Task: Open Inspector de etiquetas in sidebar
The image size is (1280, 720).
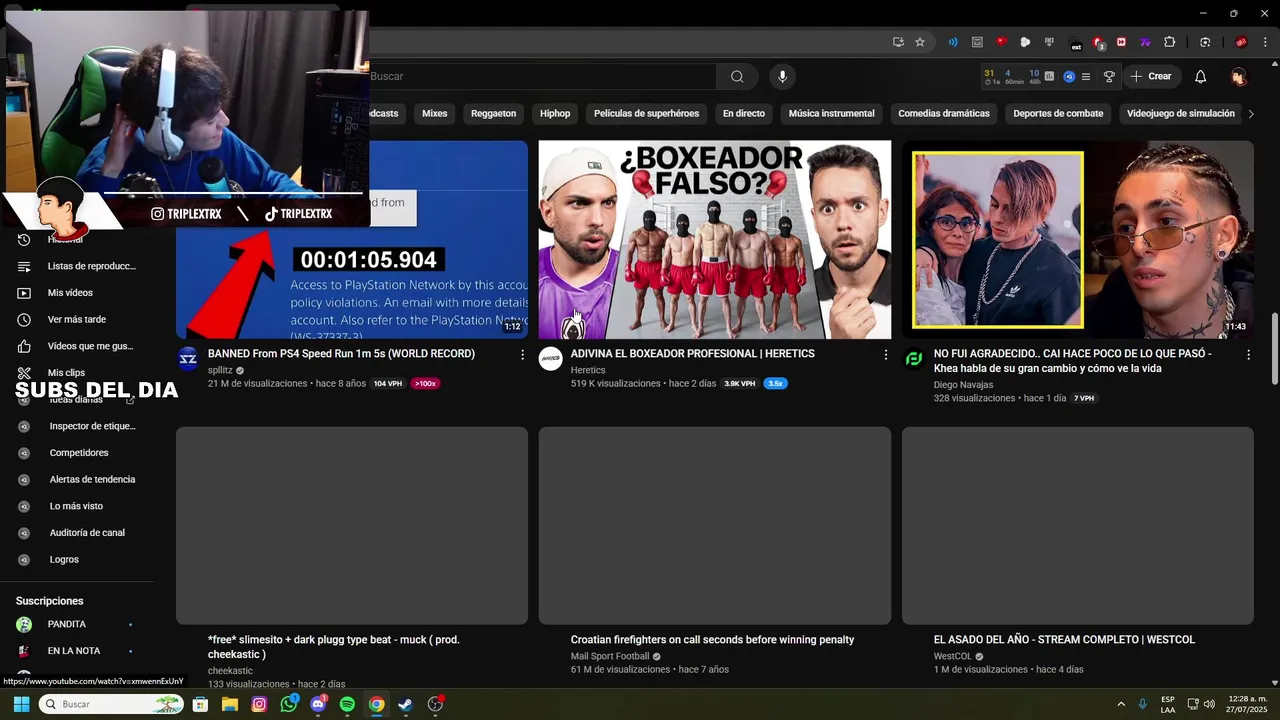Action: tap(78, 426)
